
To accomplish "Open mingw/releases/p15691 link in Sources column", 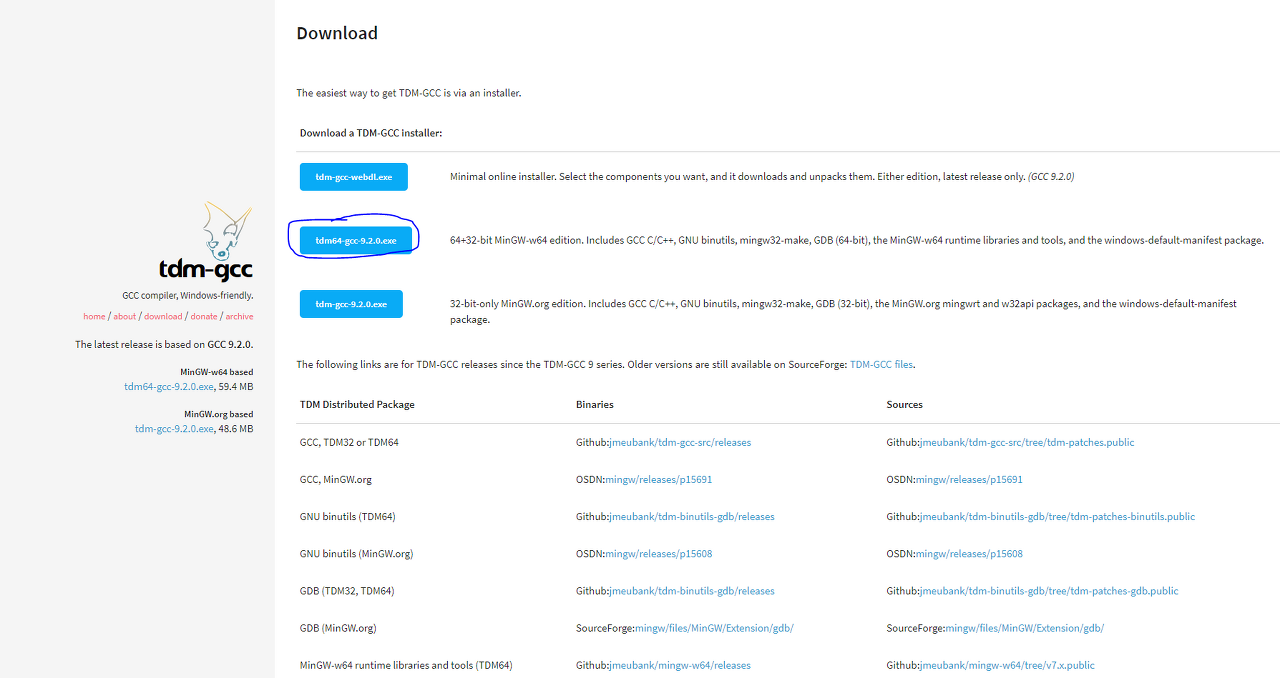I will click(969, 479).
